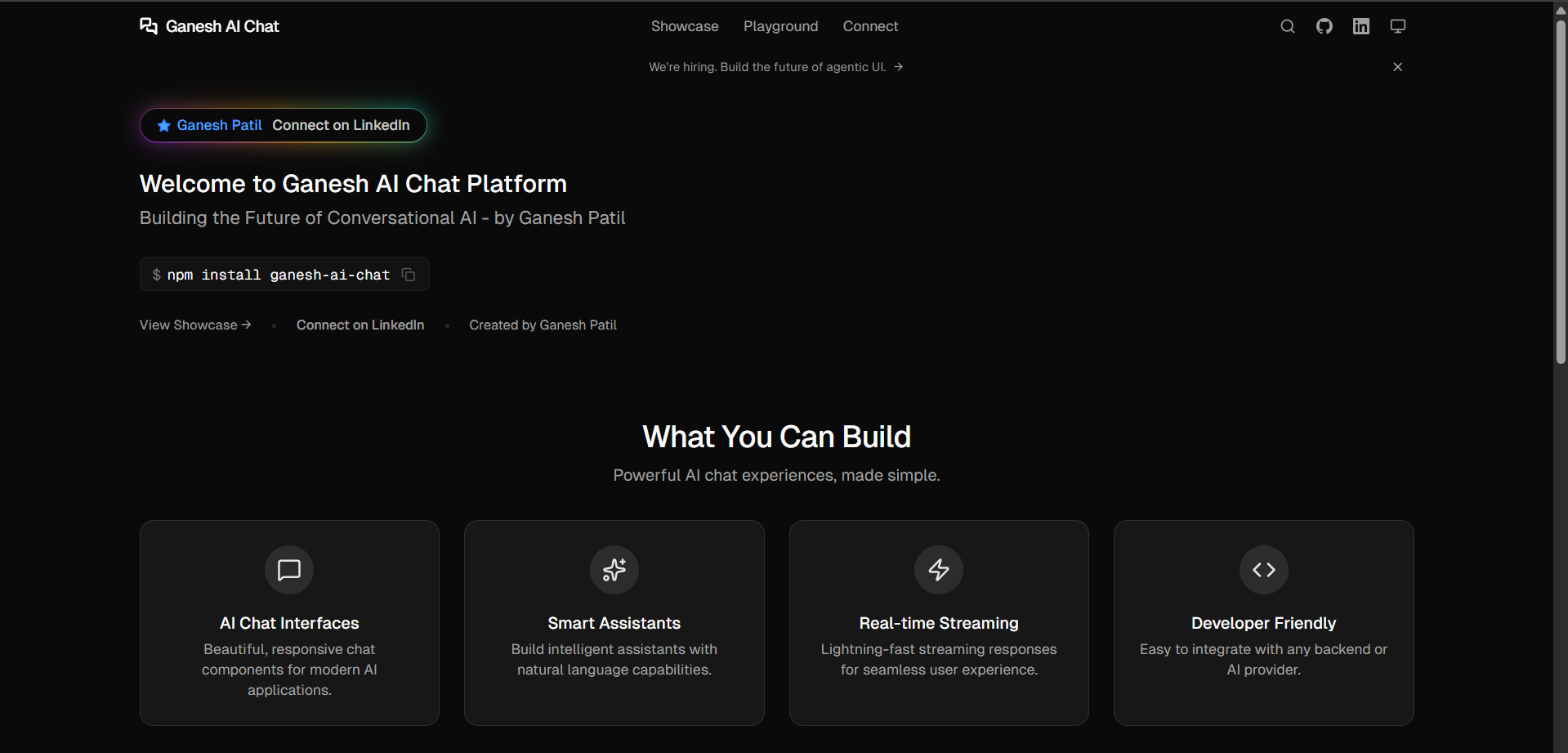1568x753 pixels.
Task: Click the star icon in the badge
Action: tap(163, 124)
